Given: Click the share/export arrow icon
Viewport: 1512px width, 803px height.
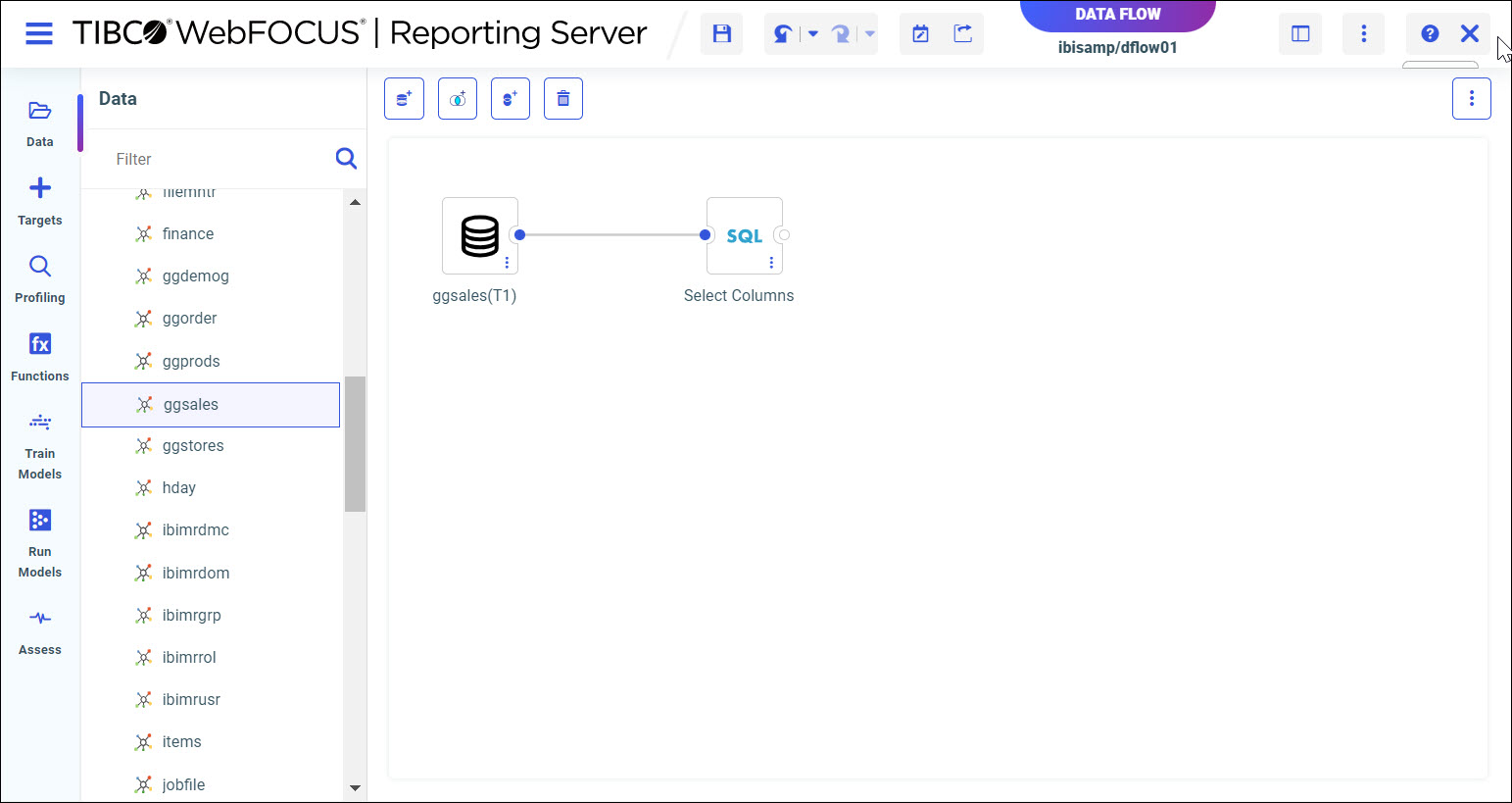Looking at the screenshot, I should [963, 34].
